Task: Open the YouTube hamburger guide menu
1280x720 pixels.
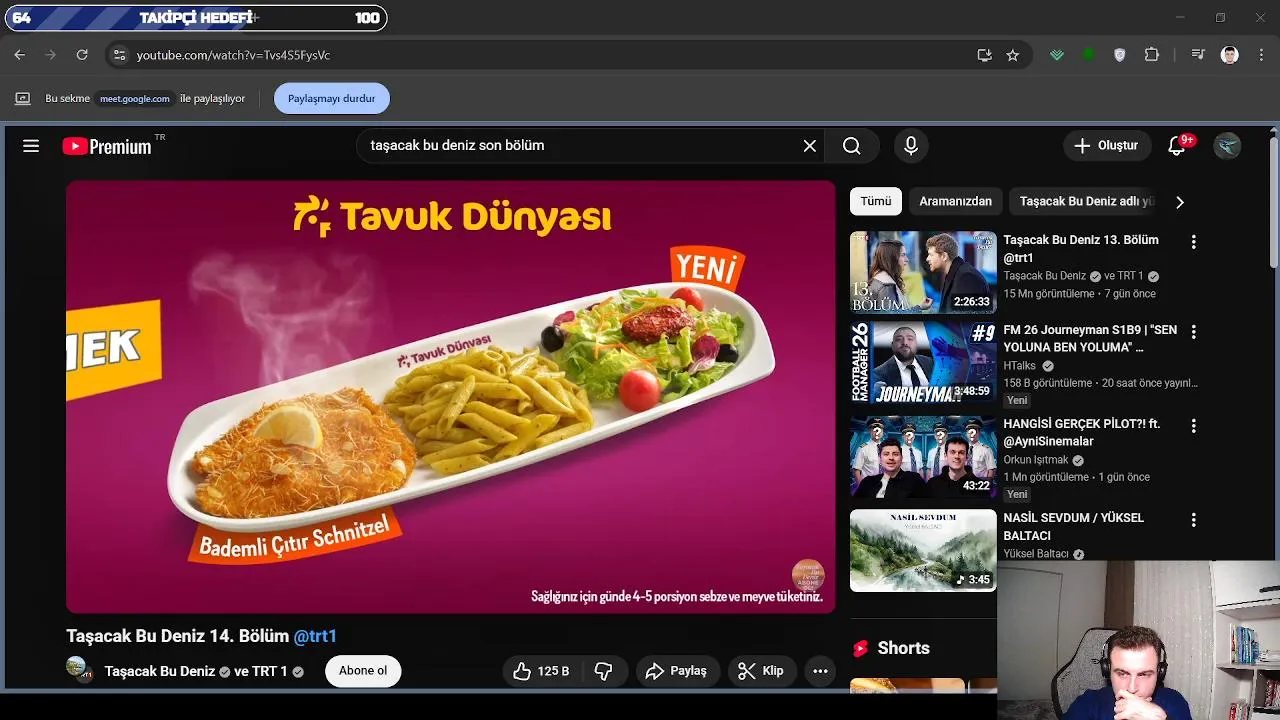Action: [x=31, y=146]
